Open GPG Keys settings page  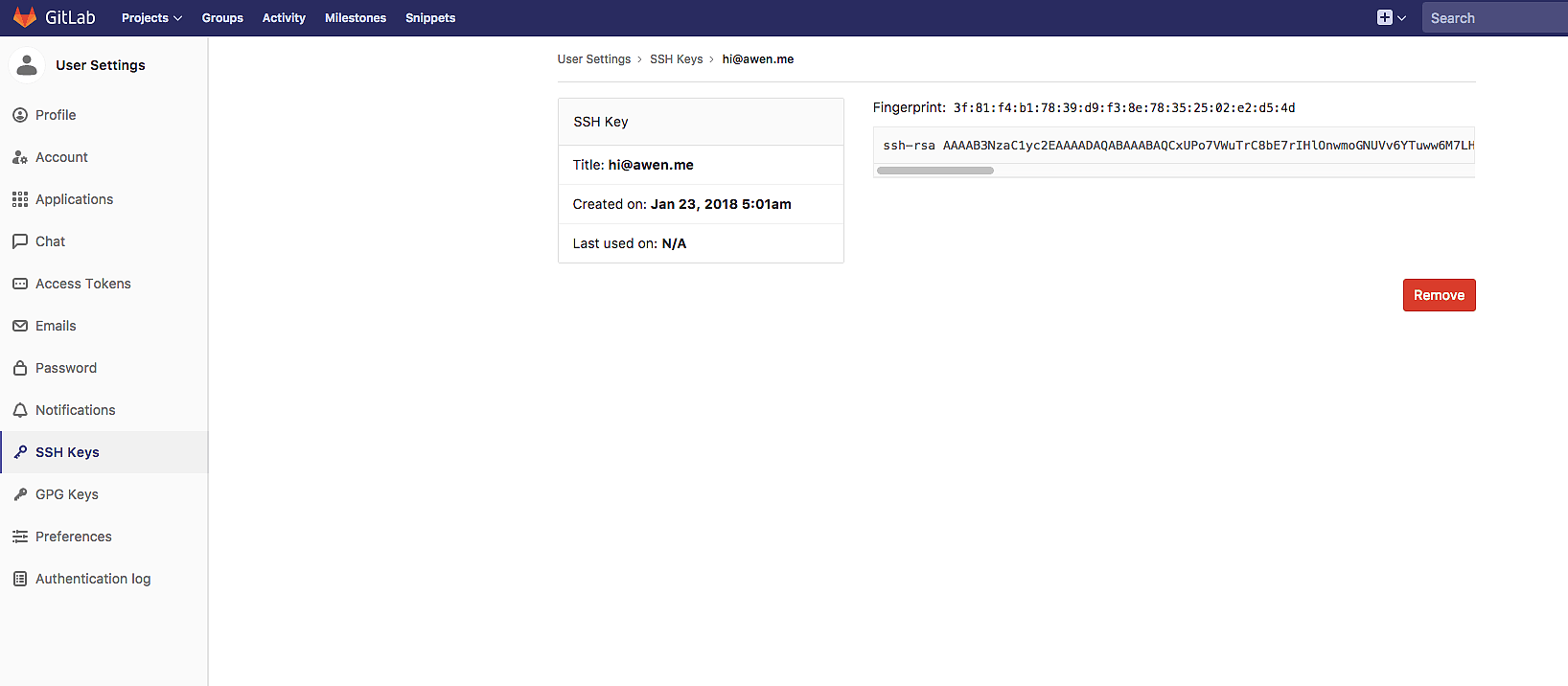tap(67, 494)
